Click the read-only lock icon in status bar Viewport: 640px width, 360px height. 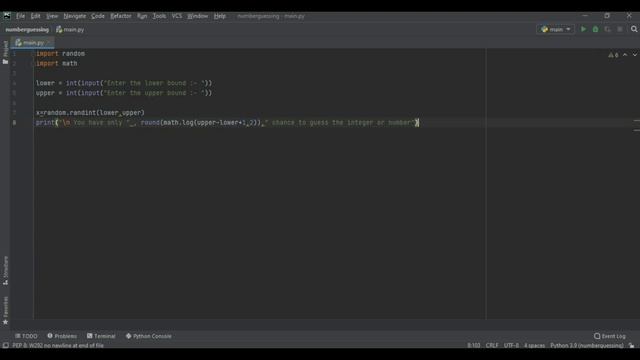click(631, 345)
